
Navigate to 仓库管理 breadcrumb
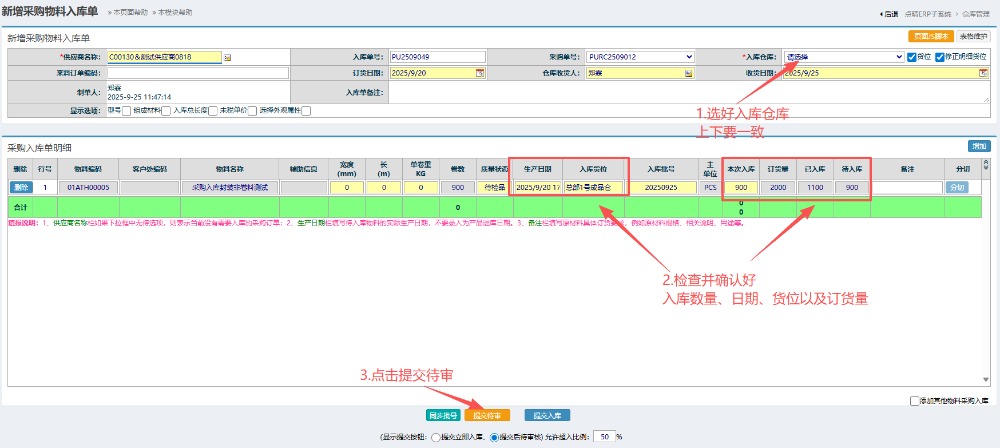tap(974, 13)
